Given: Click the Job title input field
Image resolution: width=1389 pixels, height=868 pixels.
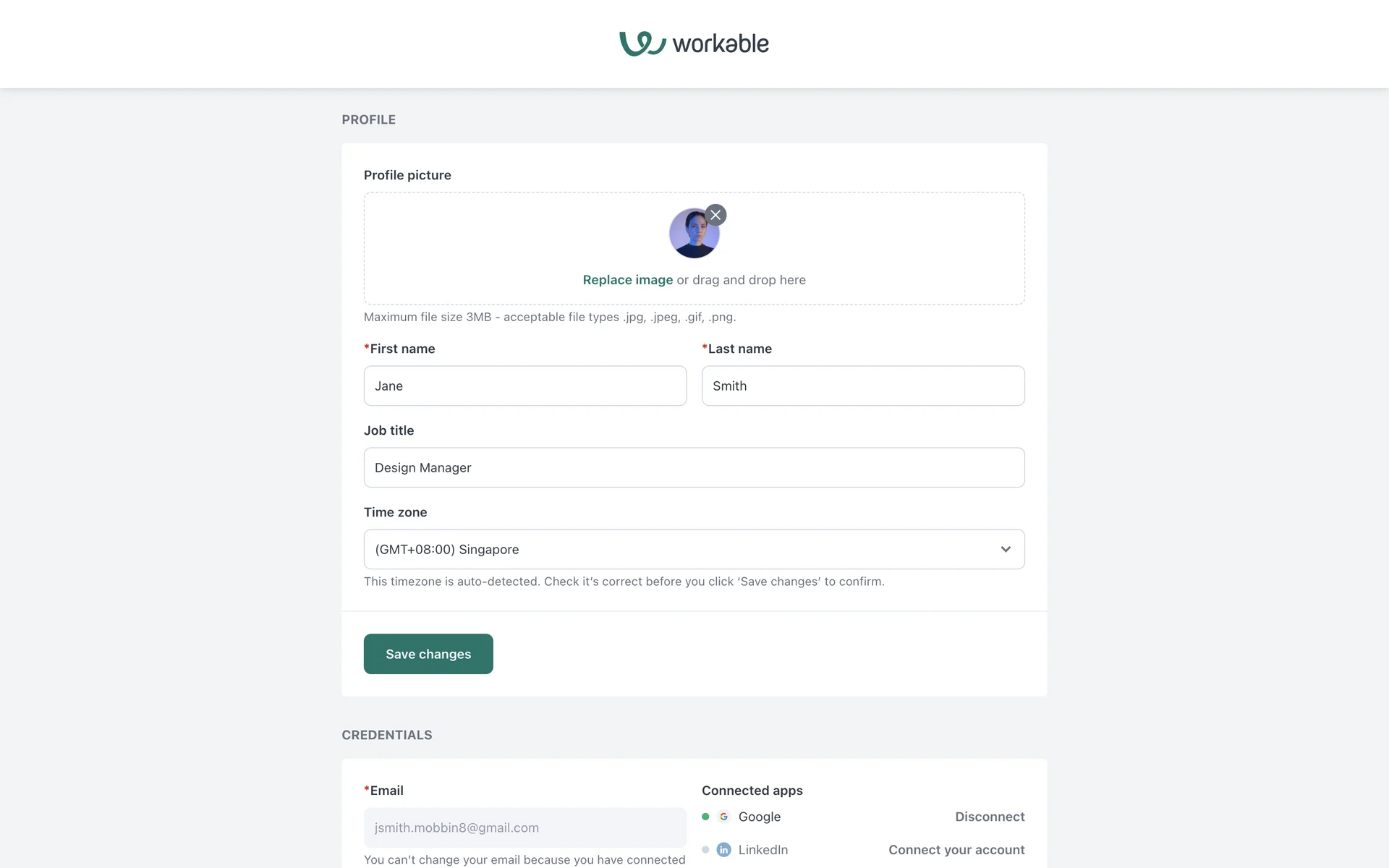Looking at the screenshot, I should point(694,467).
